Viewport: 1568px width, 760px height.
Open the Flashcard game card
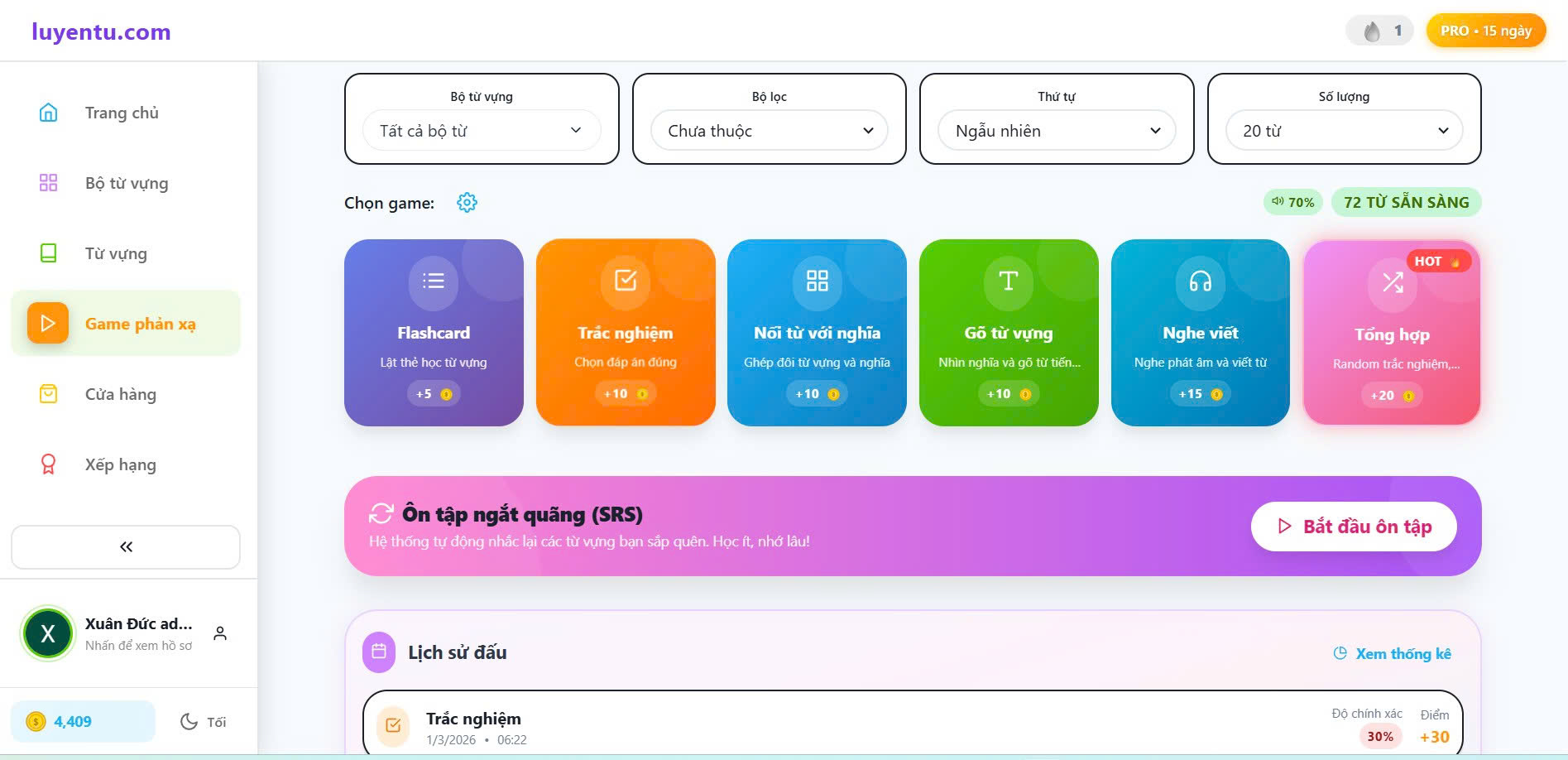coord(434,333)
